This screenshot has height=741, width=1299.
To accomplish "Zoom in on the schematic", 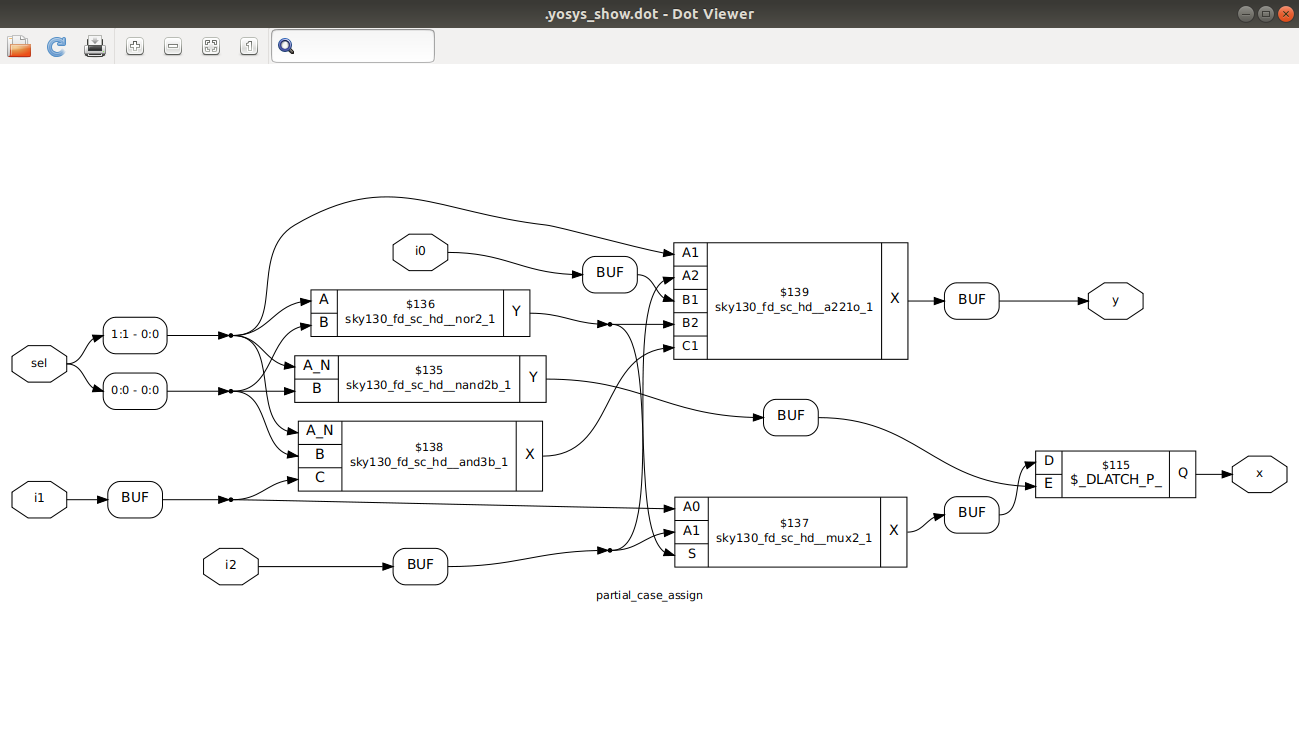I will (x=134, y=45).
